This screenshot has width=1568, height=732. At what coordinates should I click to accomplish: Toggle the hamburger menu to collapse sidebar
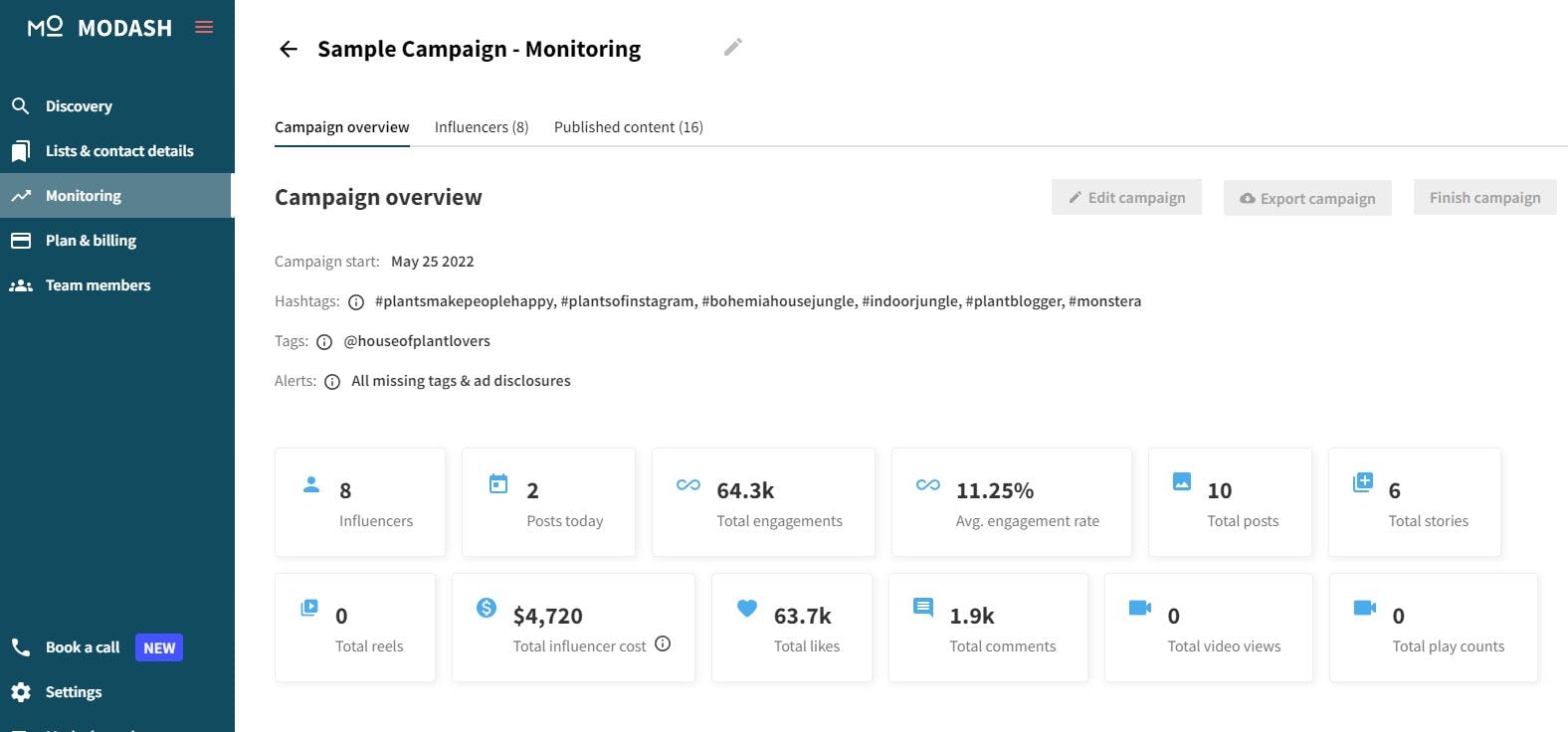204,27
